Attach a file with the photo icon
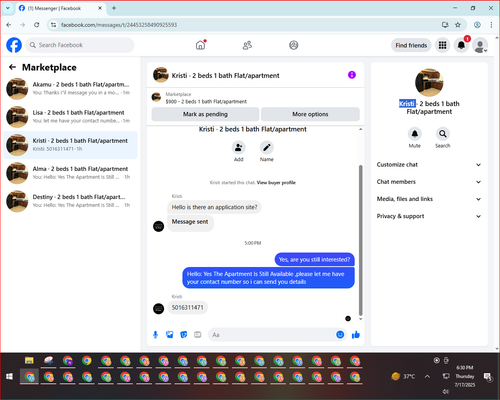 pos(170,335)
